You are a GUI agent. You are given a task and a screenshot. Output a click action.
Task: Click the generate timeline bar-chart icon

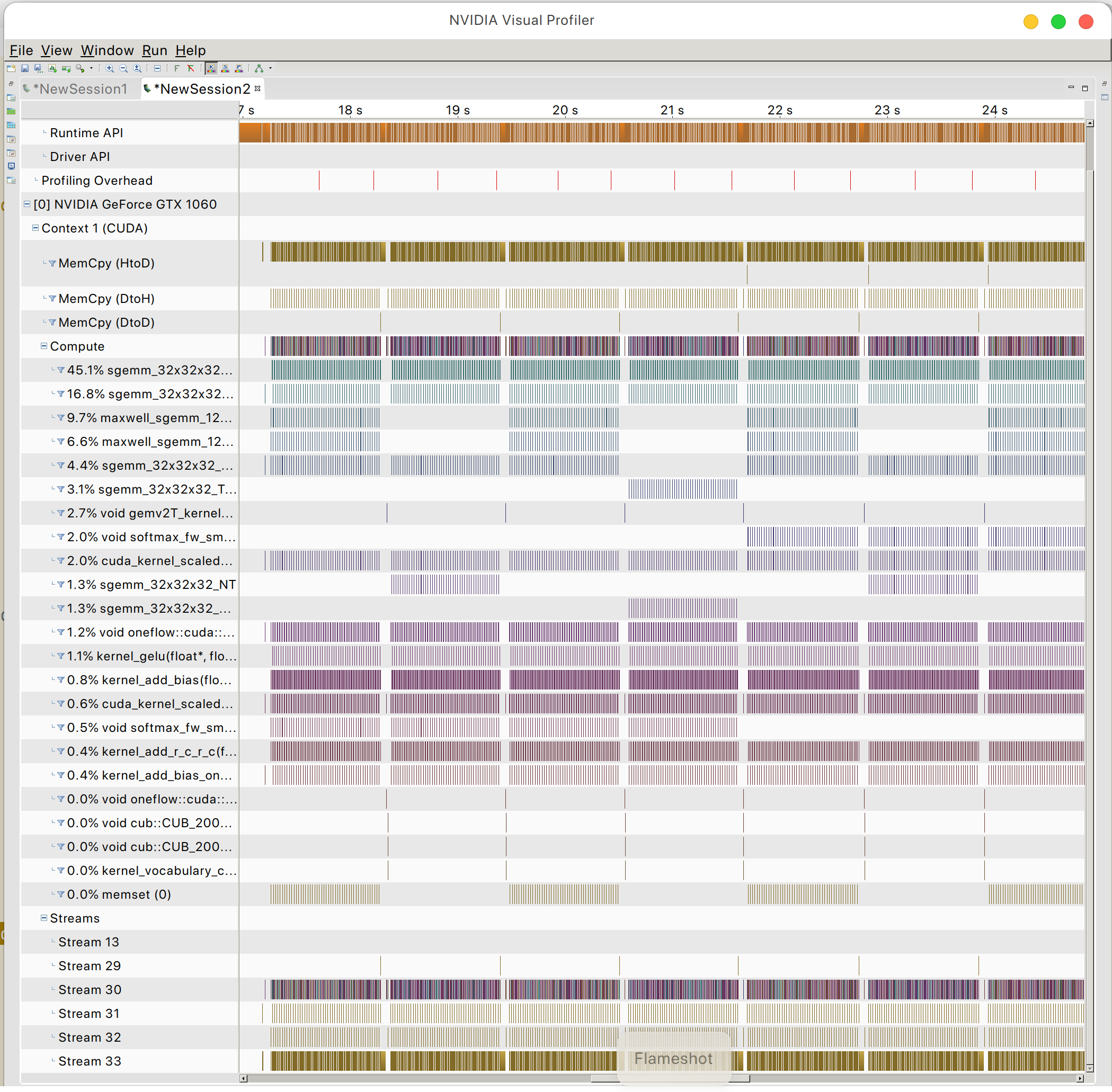53,69
